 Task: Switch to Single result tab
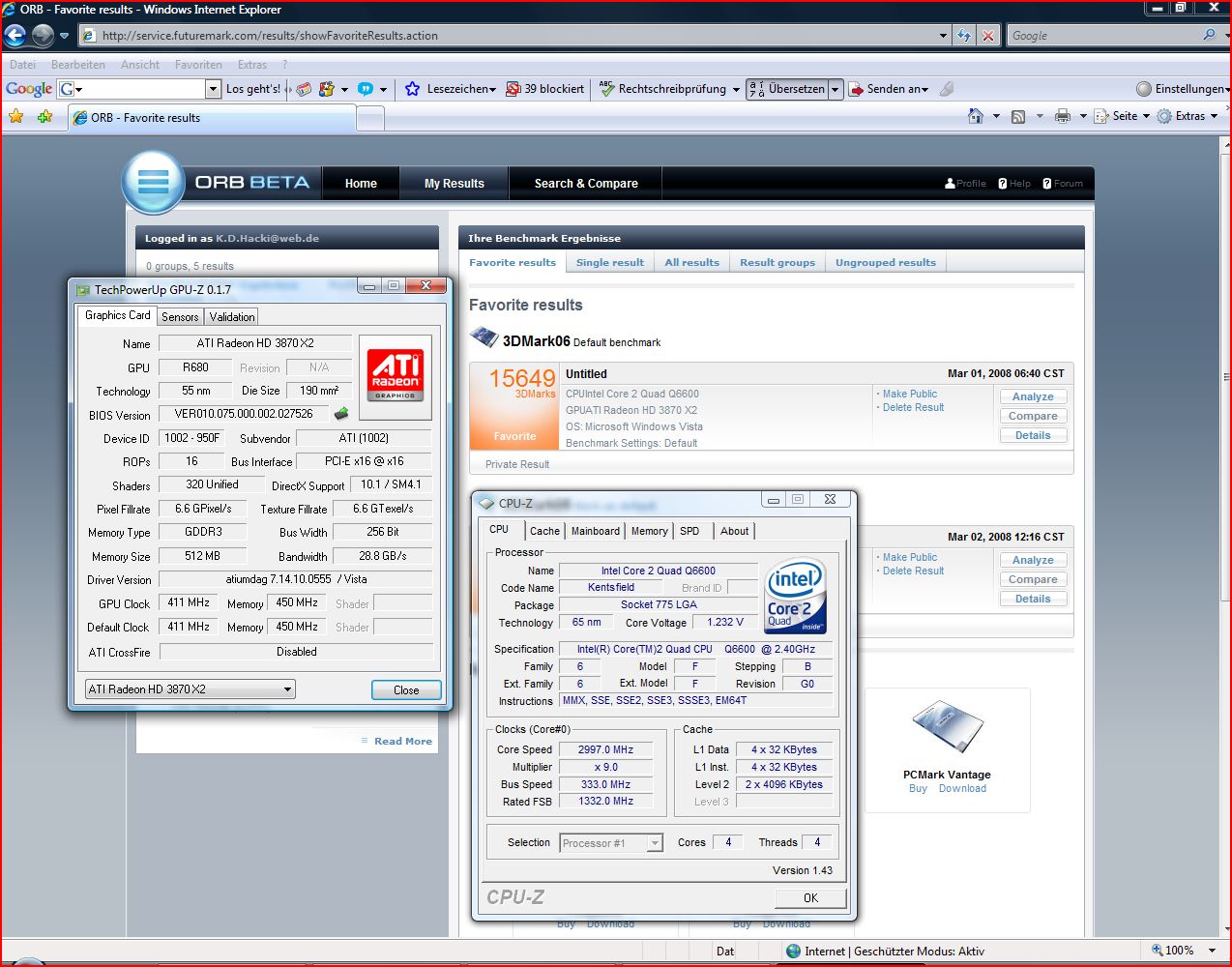coord(610,262)
